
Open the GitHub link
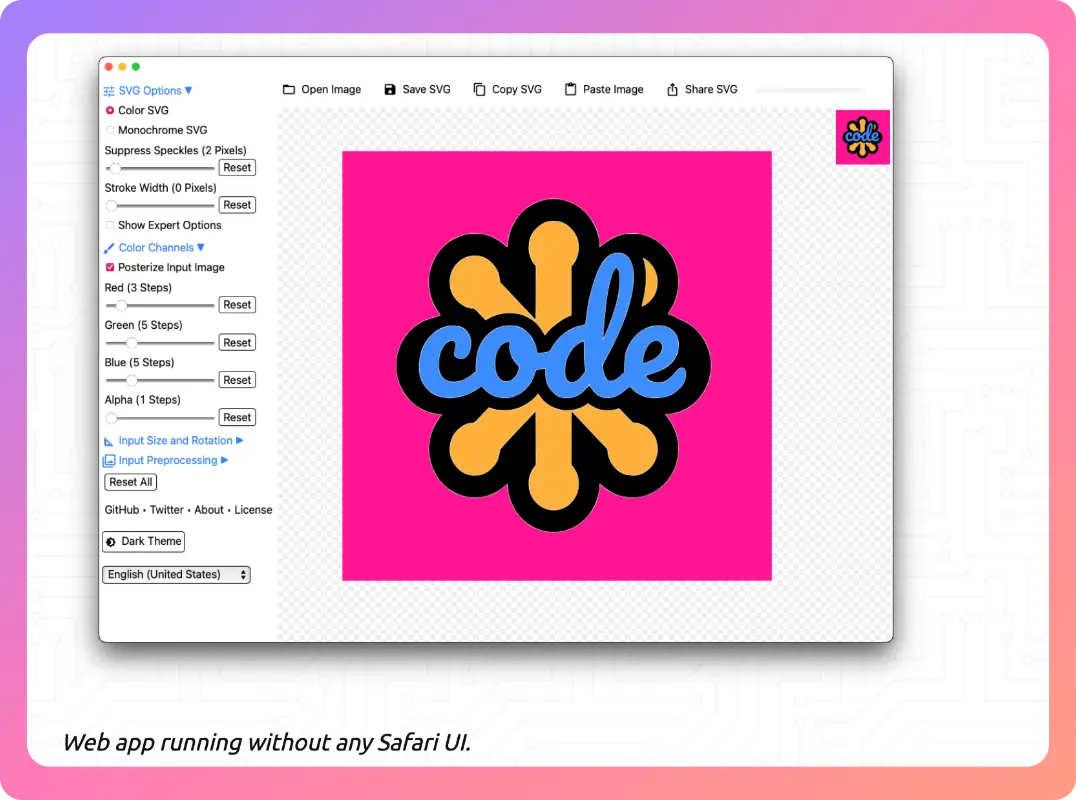coord(122,510)
